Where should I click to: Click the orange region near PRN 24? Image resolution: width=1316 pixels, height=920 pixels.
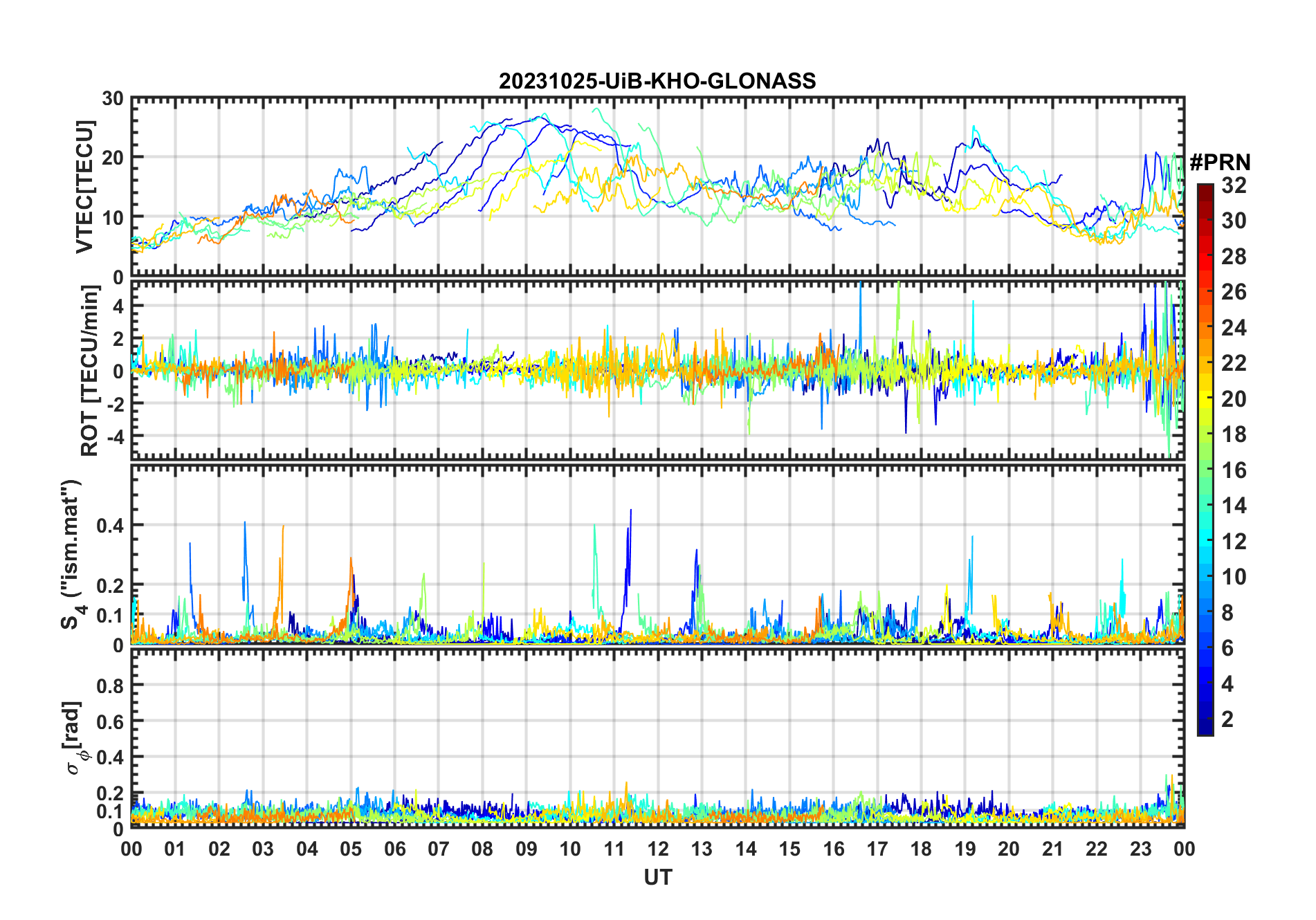click(1205, 327)
